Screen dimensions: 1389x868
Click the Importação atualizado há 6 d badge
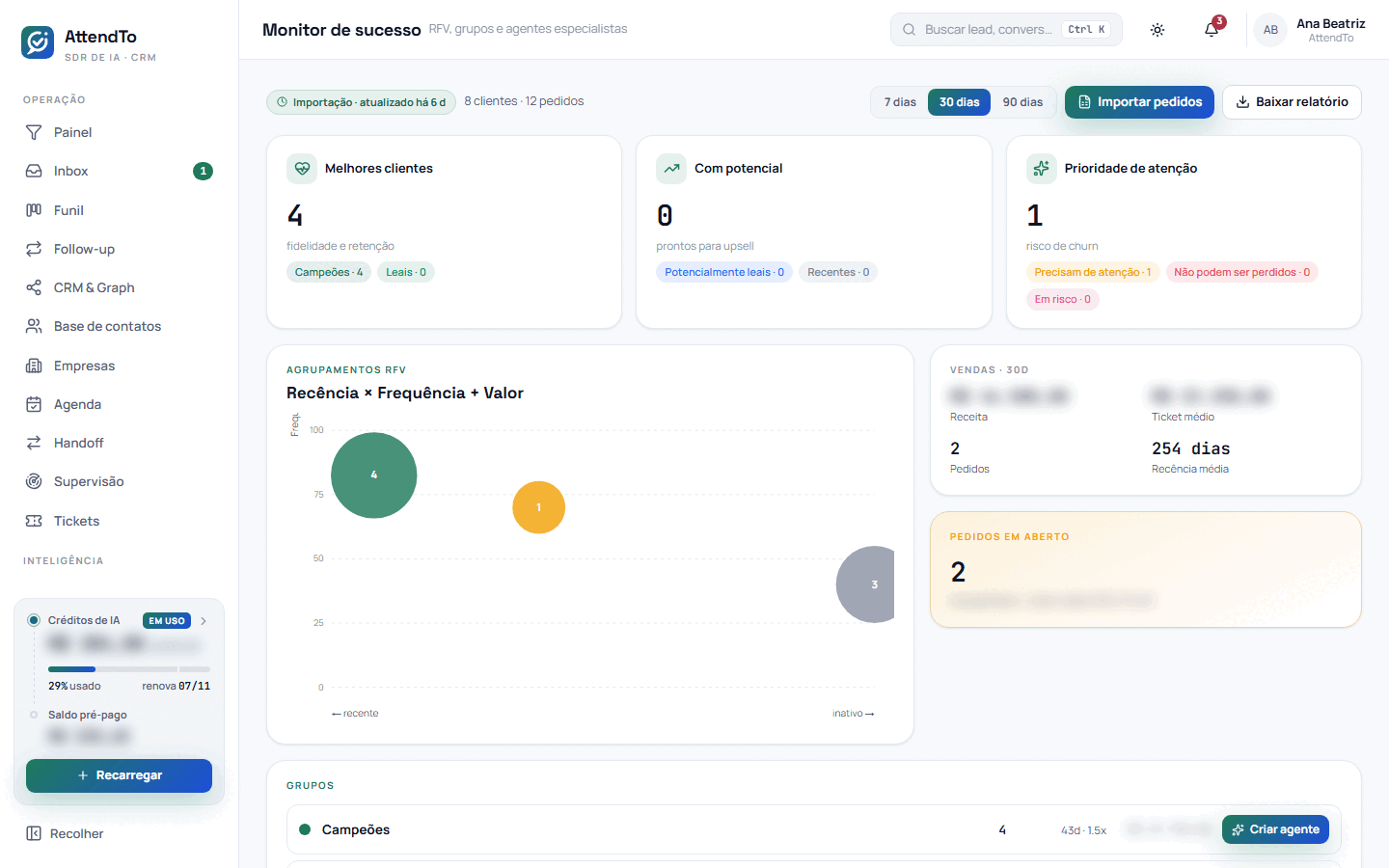[361, 102]
